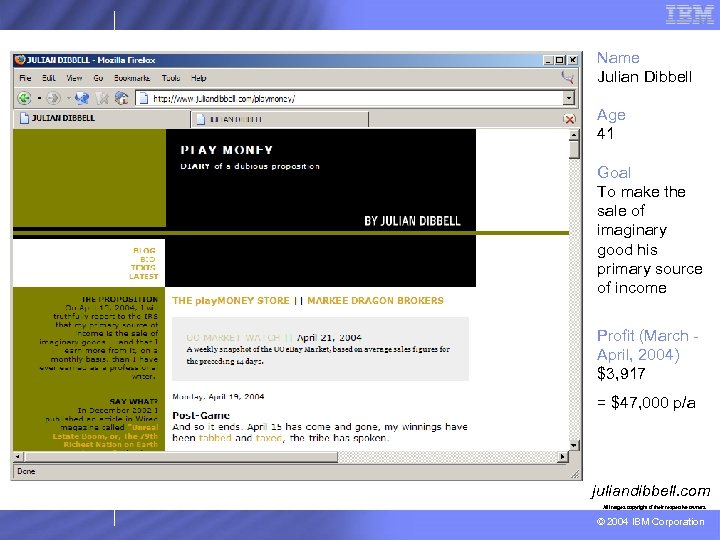Click the throbber activity icon
The image size is (720, 540).
568,77
